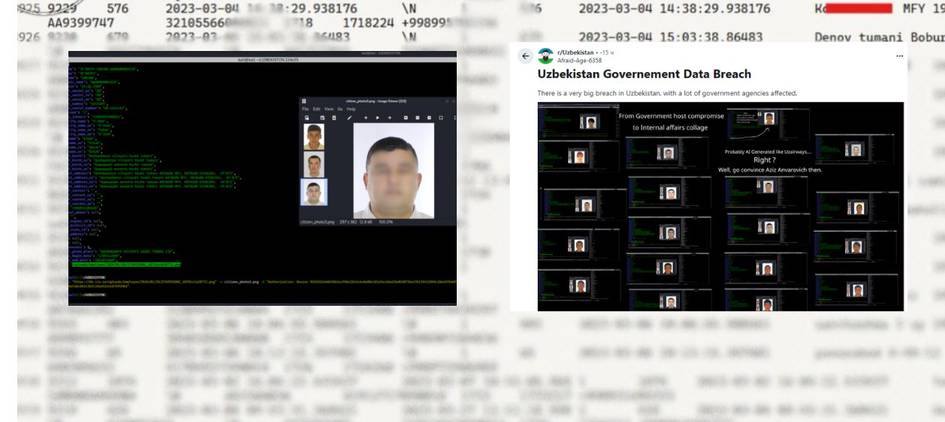Image resolution: width=945 pixels, height=422 pixels.
Task: Click the third icon in image viewer toolbar
Action: point(334,117)
